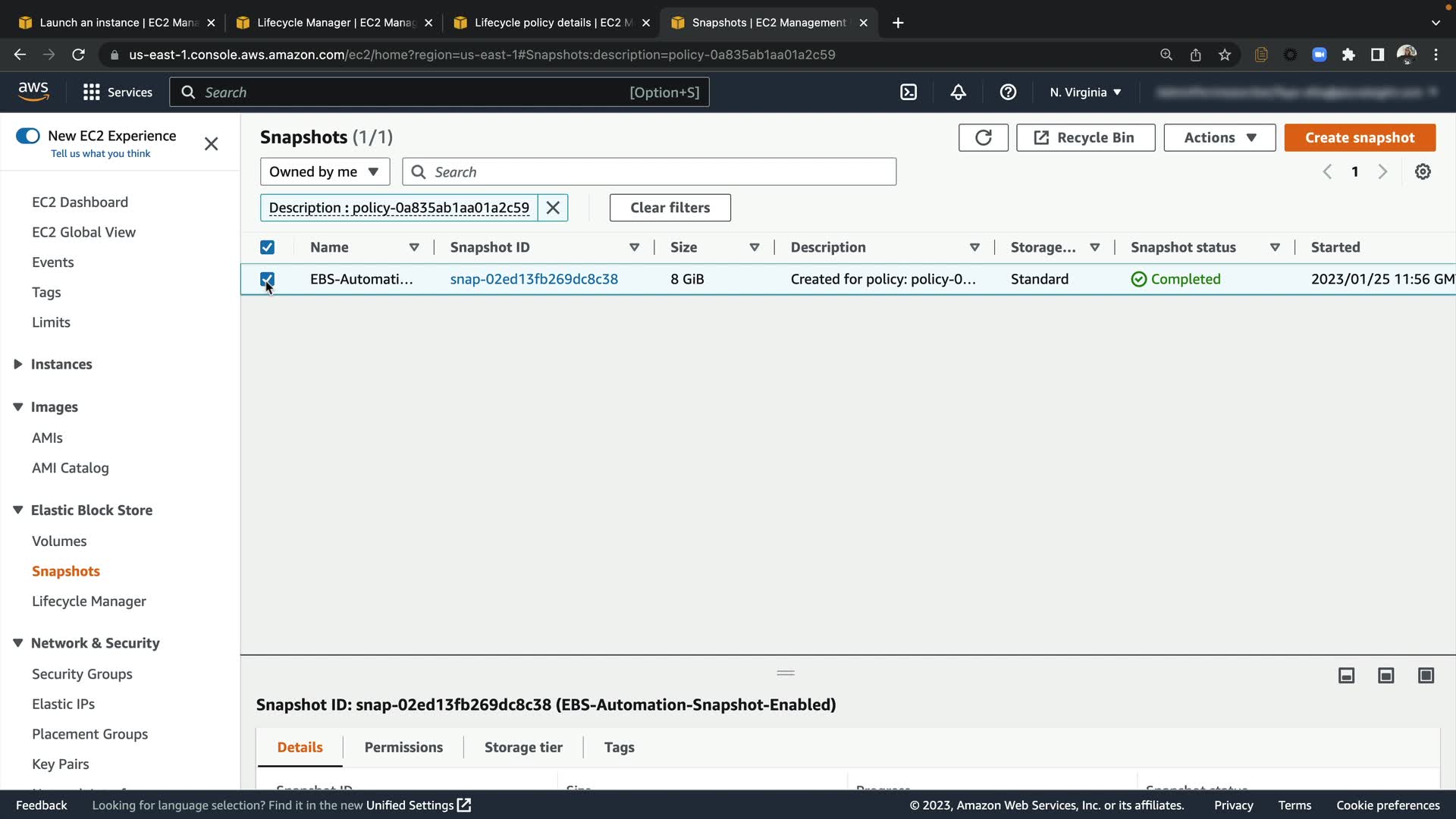
Task: Grab the split panel resize handle
Action: (786, 673)
